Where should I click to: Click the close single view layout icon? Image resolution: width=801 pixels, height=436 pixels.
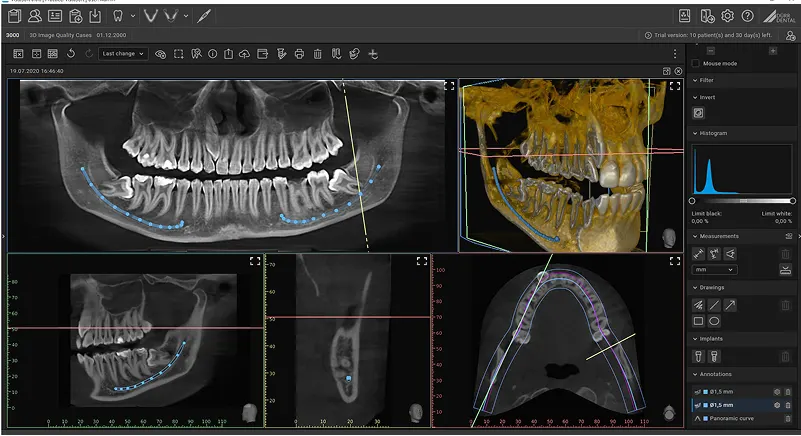pyautogui.click(x=18, y=54)
